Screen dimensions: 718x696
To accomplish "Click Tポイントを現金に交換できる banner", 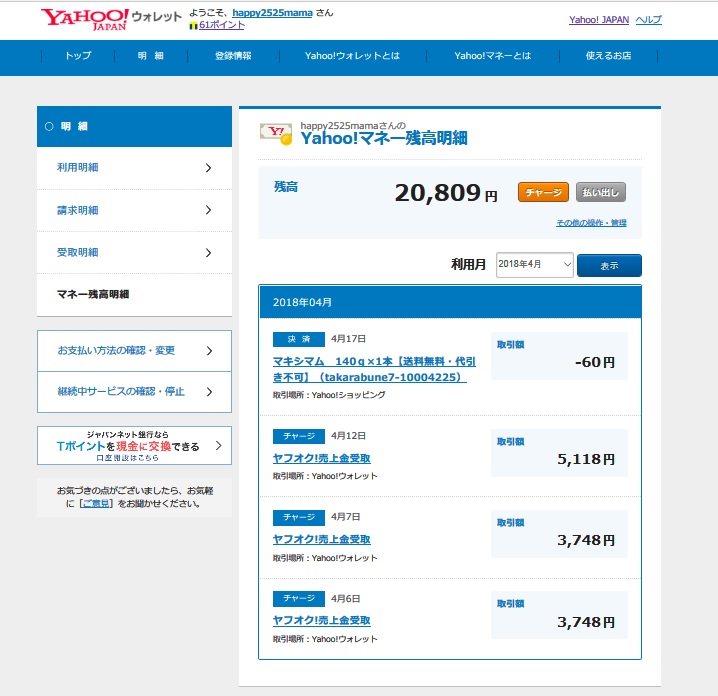I will pyautogui.click(x=134, y=446).
